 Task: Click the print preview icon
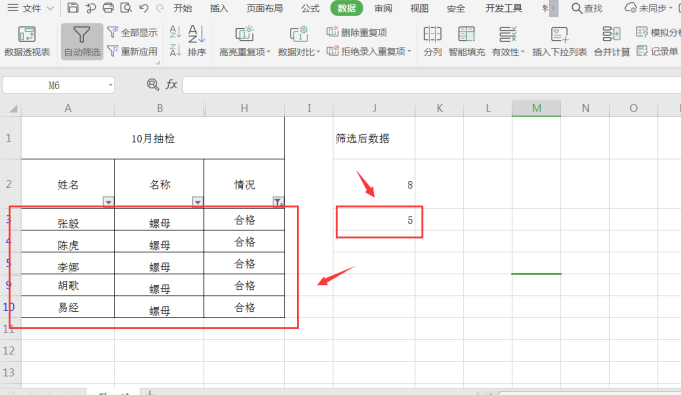(126, 8)
